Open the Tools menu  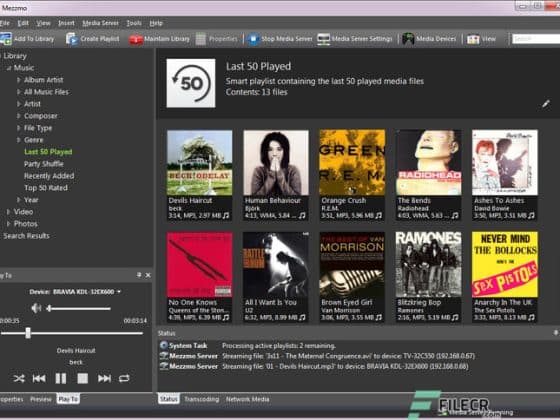click(134, 23)
